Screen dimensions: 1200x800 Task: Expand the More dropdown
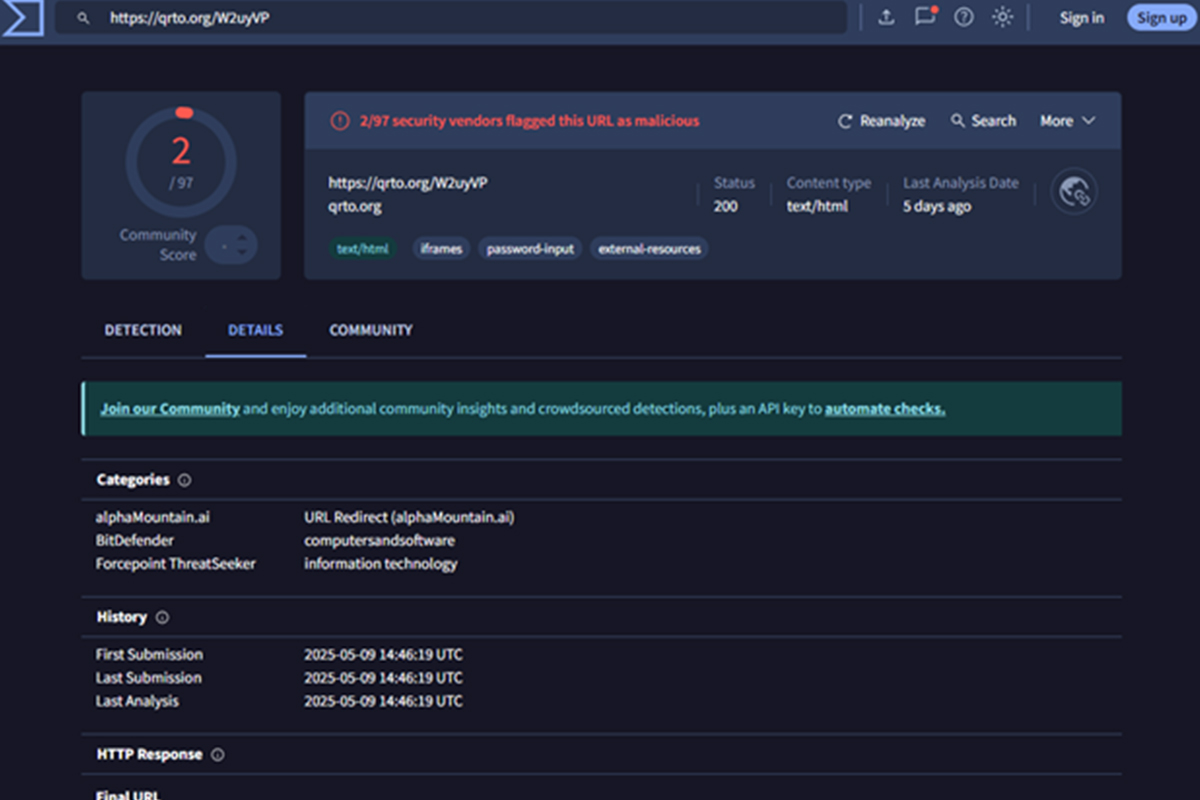click(1067, 121)
